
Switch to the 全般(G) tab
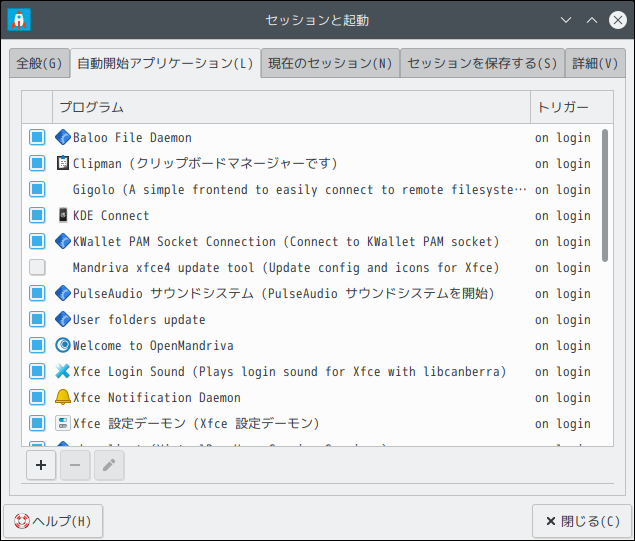[x=39, y=63]
